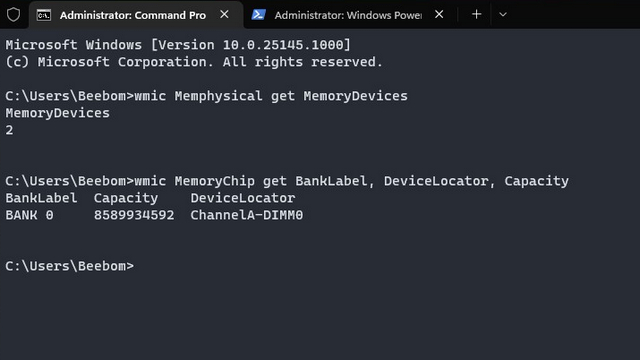This screenshot has height=360, width=640.
Task: Open a new tab with plus button
Action: click(476, 15)
